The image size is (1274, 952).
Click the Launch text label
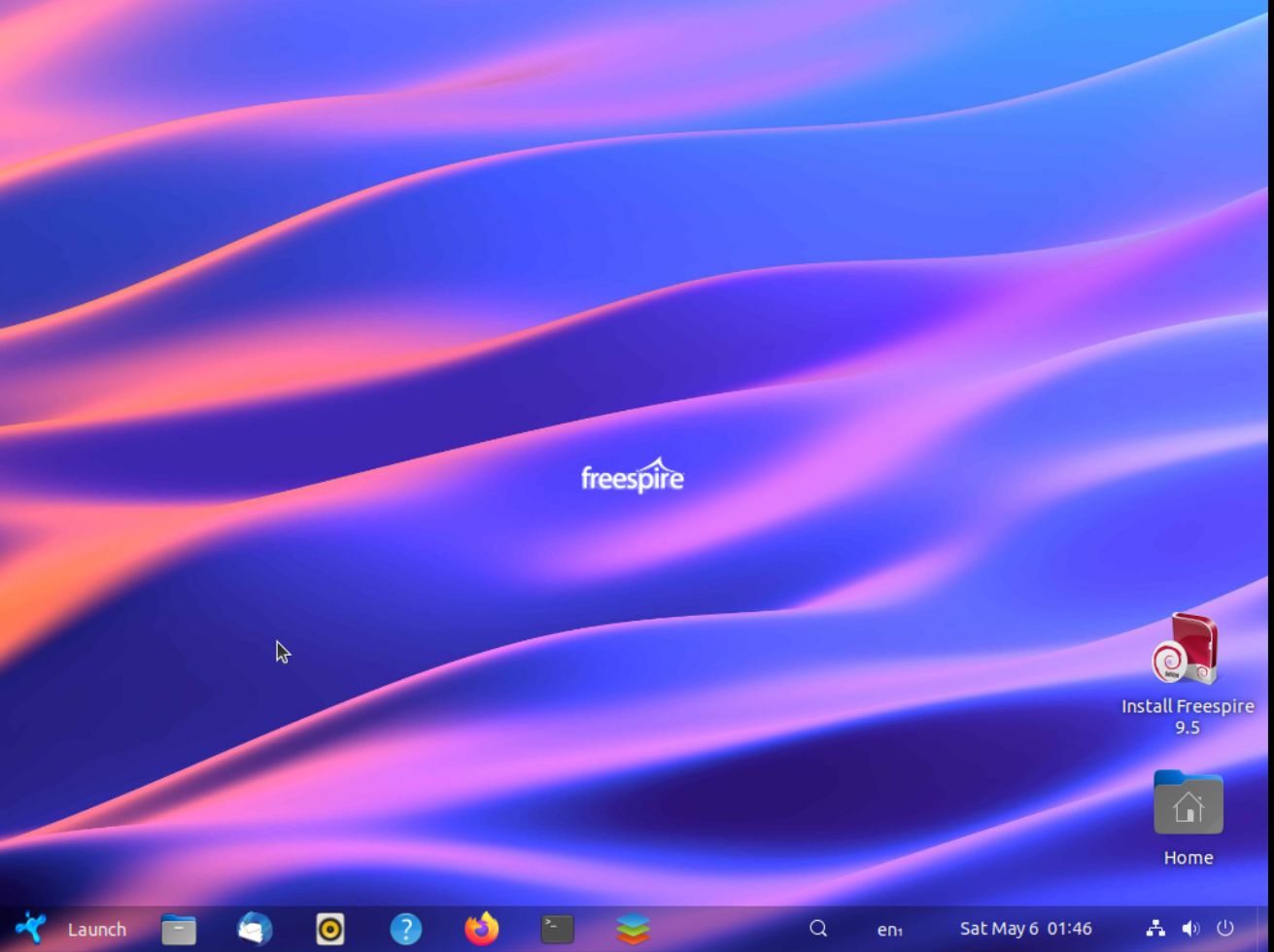click(97, 930)
